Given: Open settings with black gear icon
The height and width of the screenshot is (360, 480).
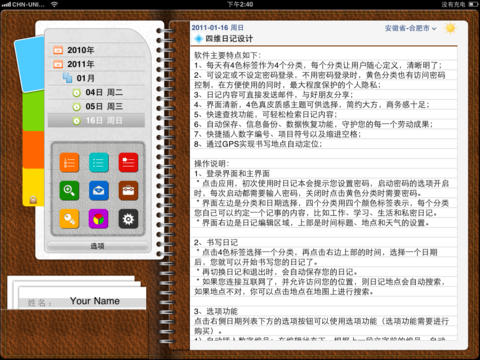Looking at the screenshot, I should 128,219.
